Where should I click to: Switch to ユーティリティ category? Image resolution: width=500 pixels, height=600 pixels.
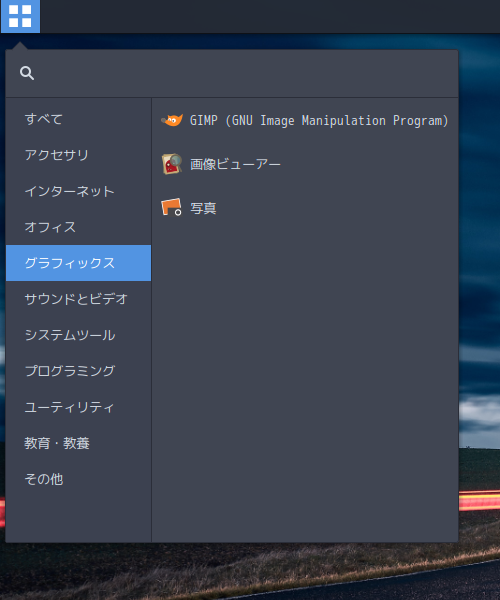click(78, 407)
